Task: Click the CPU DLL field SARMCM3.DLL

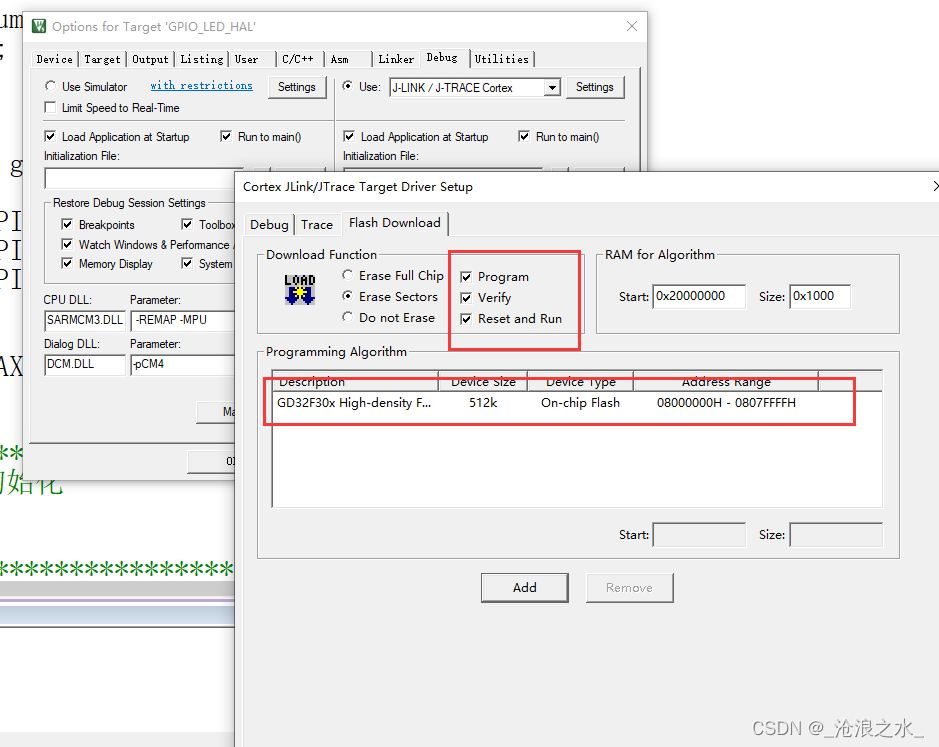Action: [84, 320]
